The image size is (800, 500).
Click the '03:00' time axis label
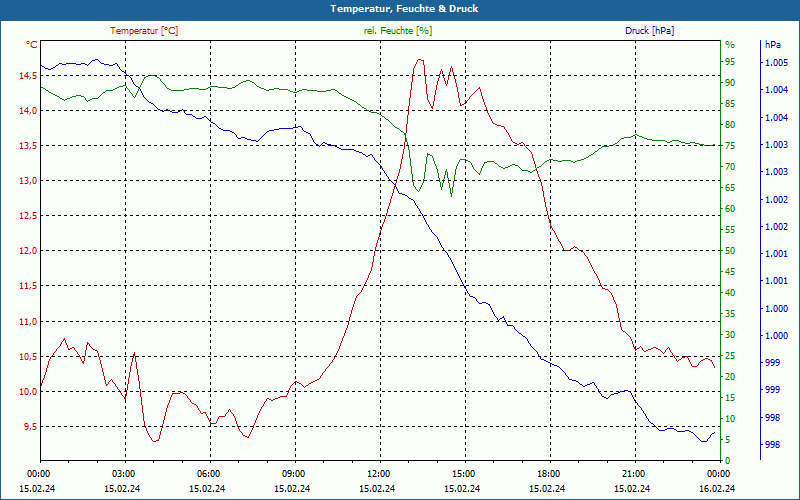[x=122, y=473]
